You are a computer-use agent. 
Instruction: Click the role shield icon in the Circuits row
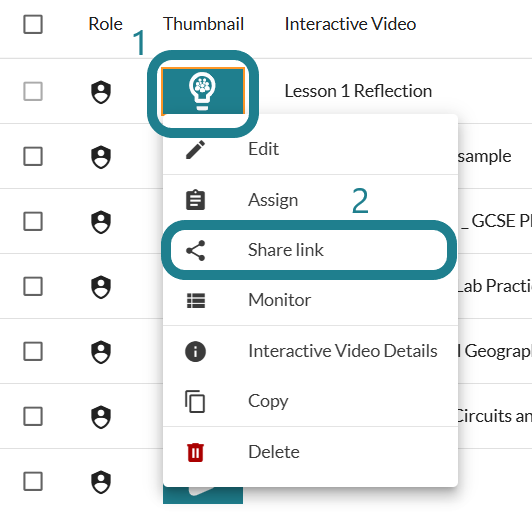[x=101, y=417]
